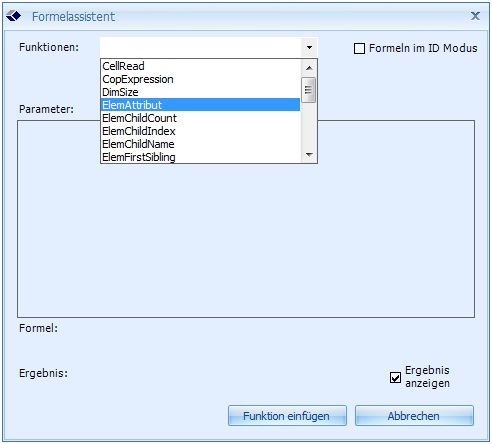Viewport: 492px width, 444px height.
Task: Select CellRead from function list
Action: pos(200,66)
